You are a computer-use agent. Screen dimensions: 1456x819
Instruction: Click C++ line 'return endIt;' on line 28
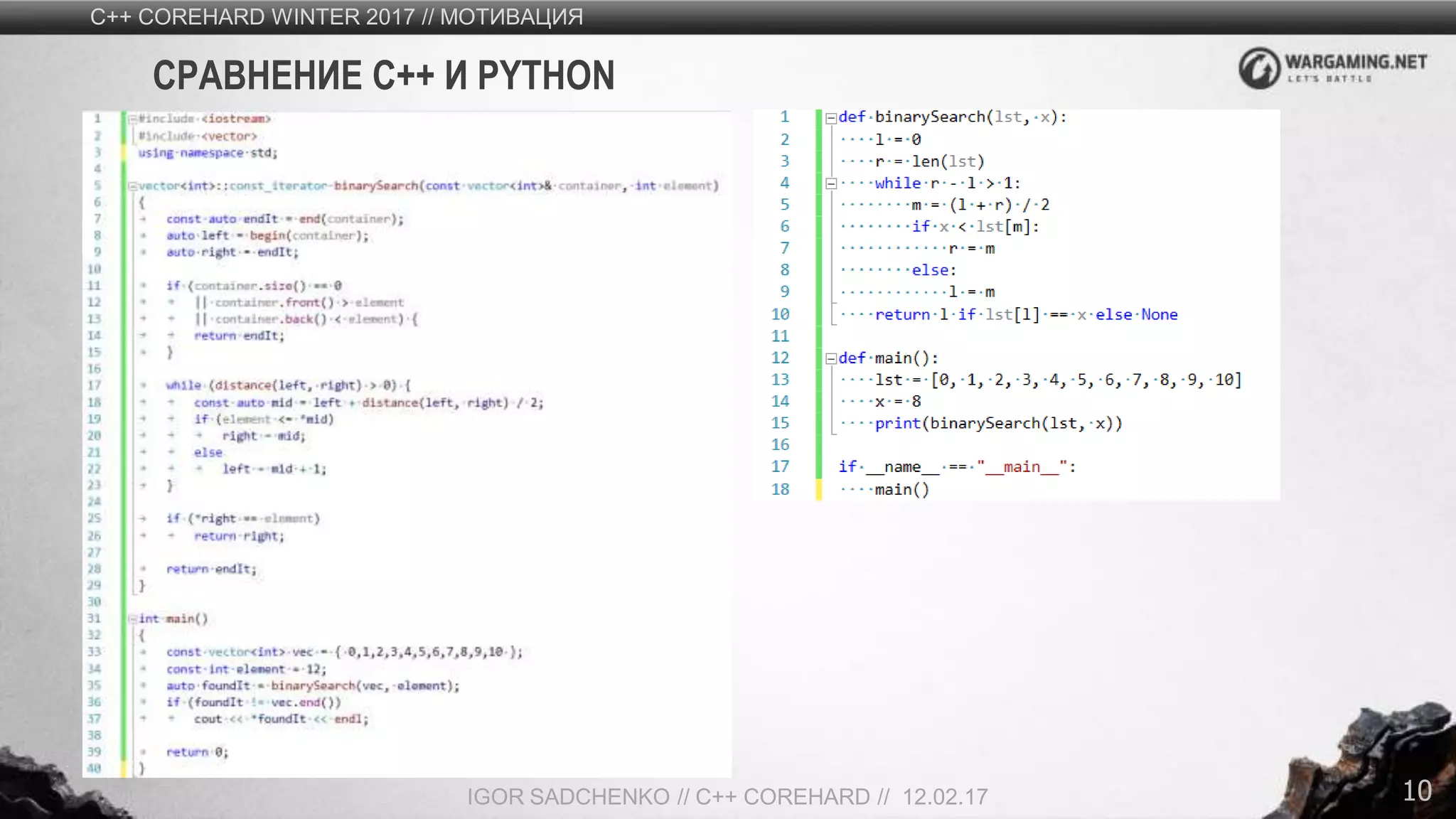pos(211,569)
